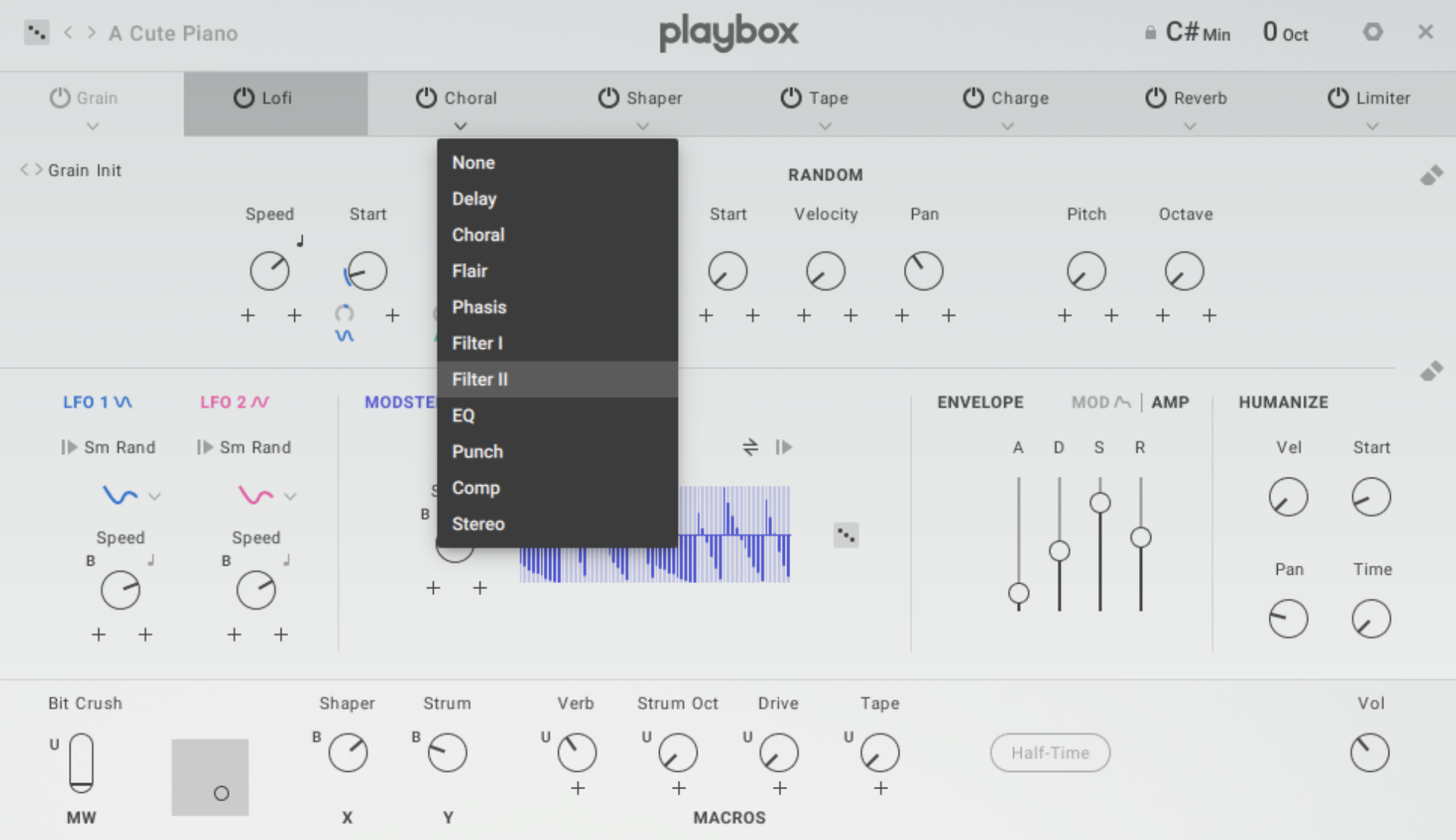This screenshot has width=1456, height=840.
Task: Click the swap arrows icon above the modstep display
Action: point(750,447)
